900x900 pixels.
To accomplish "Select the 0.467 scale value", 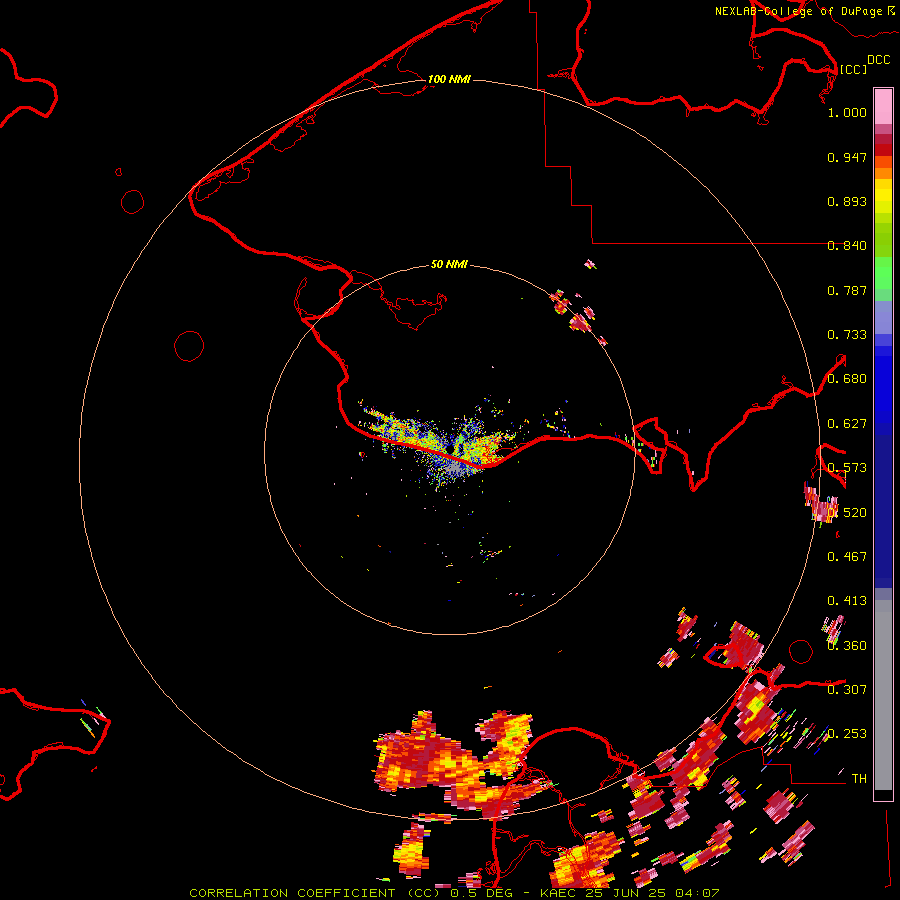I will (x=847, y=557).
